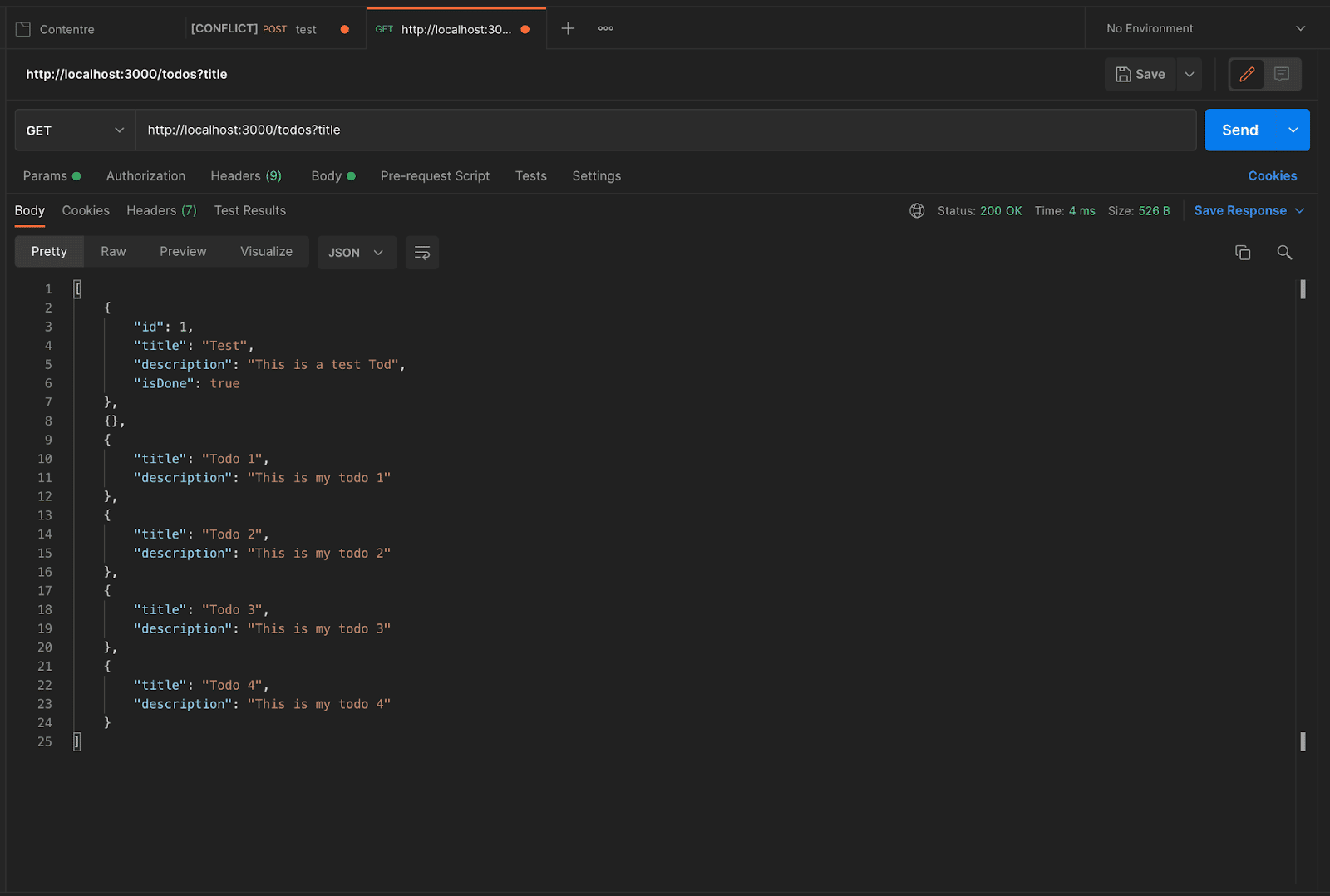Open the GET method dropdown
Screen dimensions: 1330x896
[x=73, y=130]
